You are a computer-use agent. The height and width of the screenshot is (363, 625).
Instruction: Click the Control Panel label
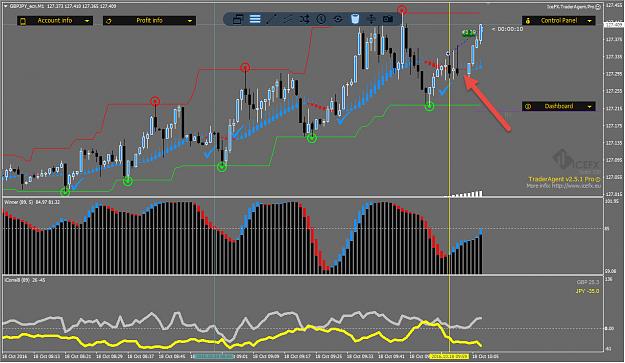click(x=558, y=21)
